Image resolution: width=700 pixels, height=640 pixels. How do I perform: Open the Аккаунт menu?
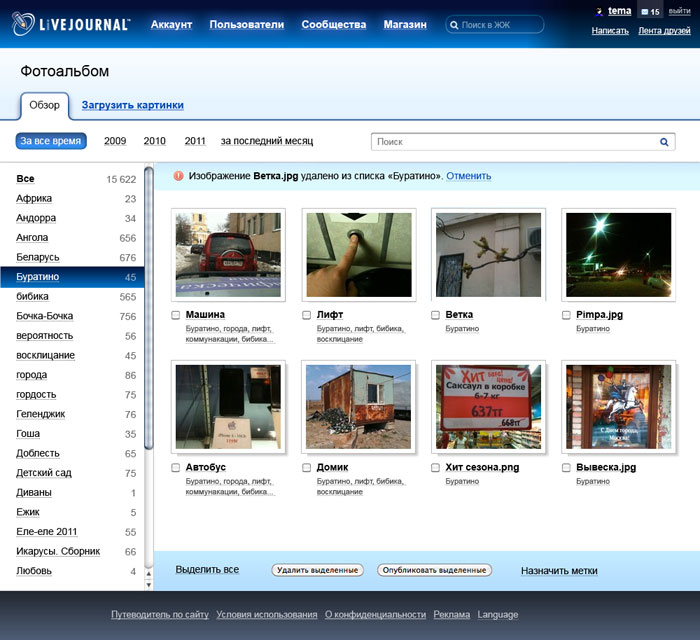(171, 24)
